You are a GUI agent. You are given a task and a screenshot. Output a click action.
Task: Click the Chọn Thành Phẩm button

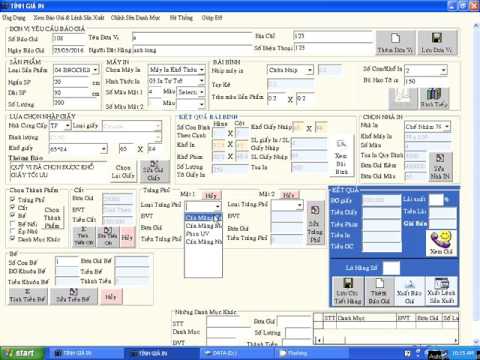coord(52,218)
